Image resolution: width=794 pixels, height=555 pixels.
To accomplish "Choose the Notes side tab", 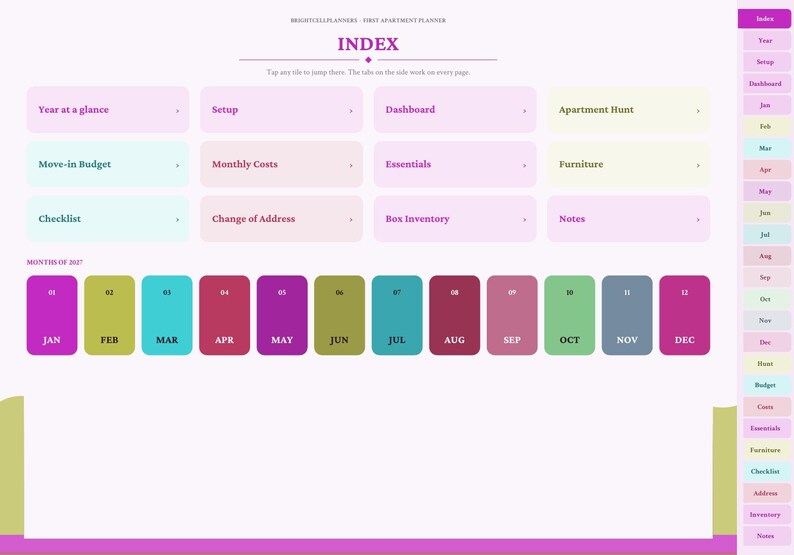I will [767, 536].
